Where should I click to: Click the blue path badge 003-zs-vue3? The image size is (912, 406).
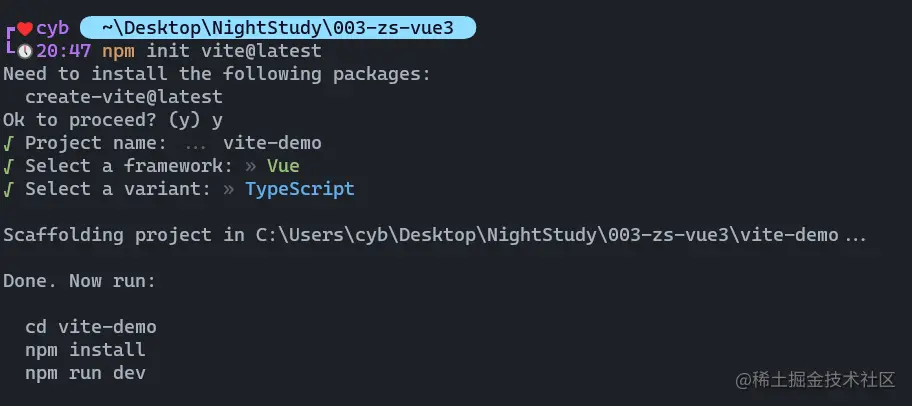point(277,28)
